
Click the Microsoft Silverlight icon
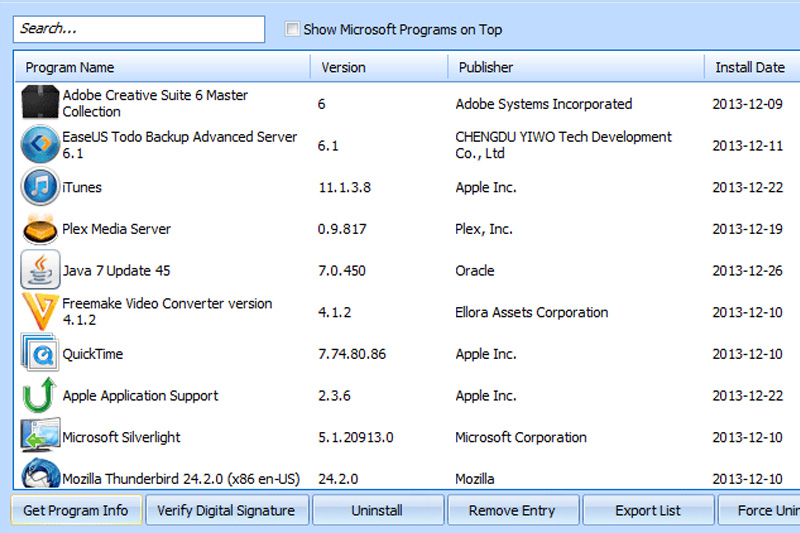pos(40,436)
